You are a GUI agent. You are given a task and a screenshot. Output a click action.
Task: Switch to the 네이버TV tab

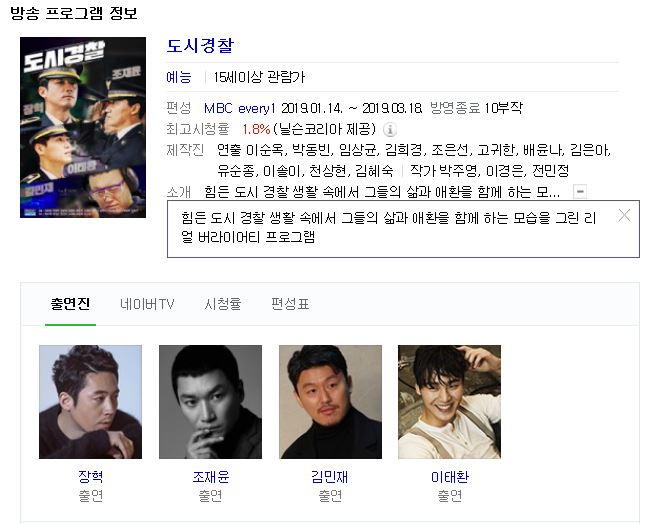[147, 304]
